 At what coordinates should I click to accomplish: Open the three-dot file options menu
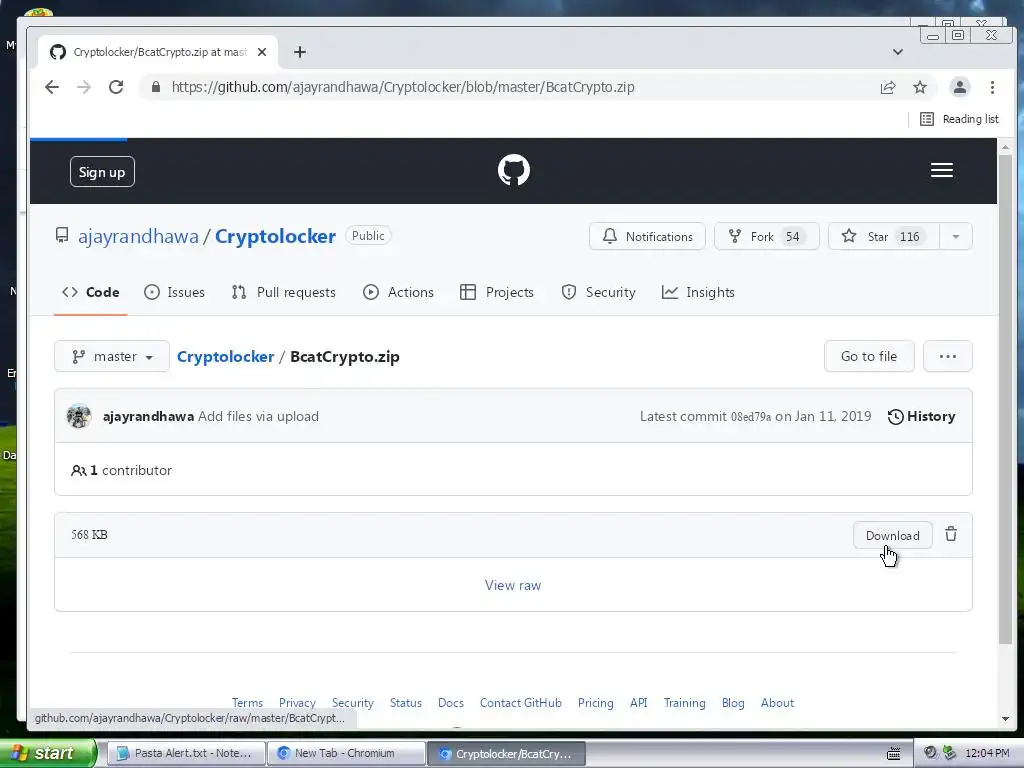pos(948,357)
